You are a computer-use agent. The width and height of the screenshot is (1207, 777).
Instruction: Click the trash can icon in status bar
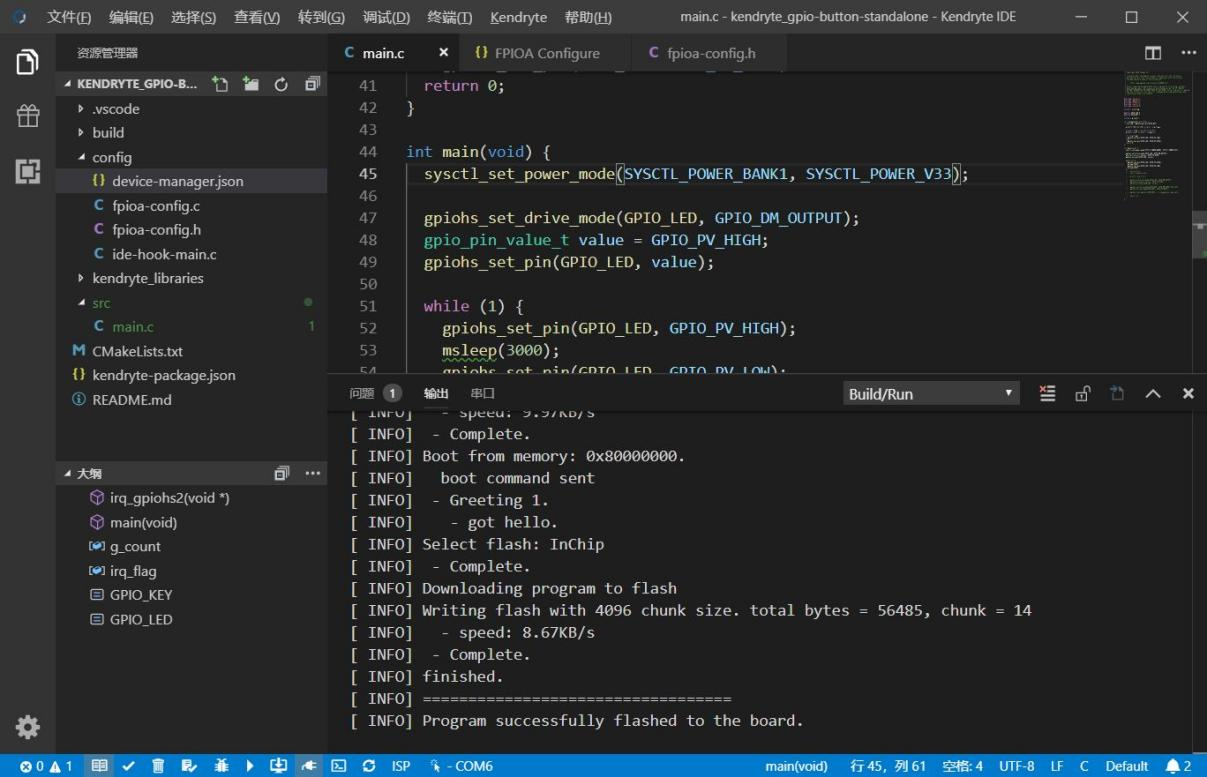tap(158, 766)
